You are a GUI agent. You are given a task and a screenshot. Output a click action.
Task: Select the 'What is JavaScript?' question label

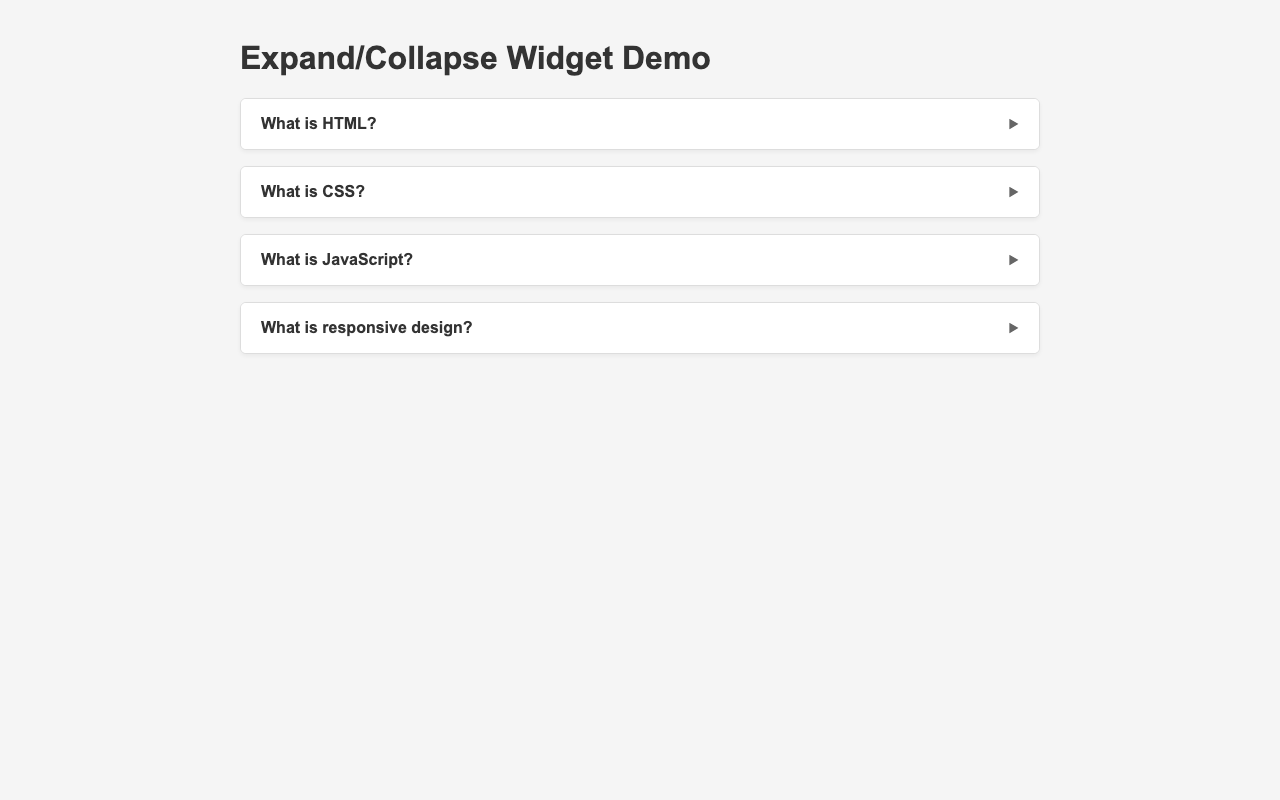(x=336, y=259)
